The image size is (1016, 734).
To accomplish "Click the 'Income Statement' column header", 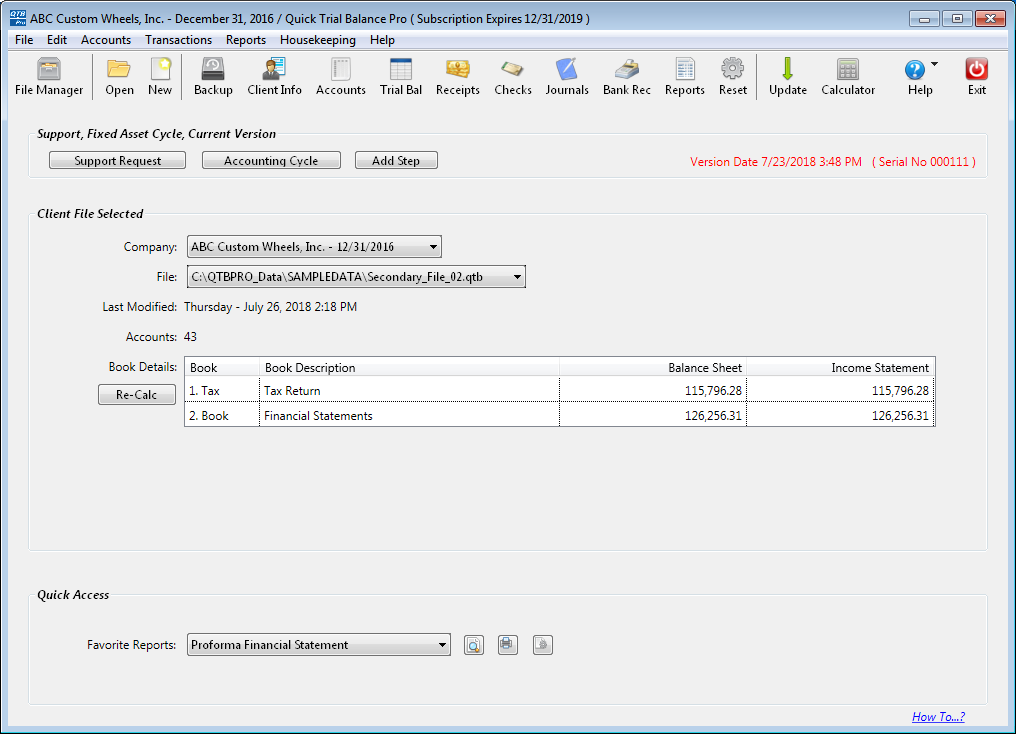I will click(840, 367).
